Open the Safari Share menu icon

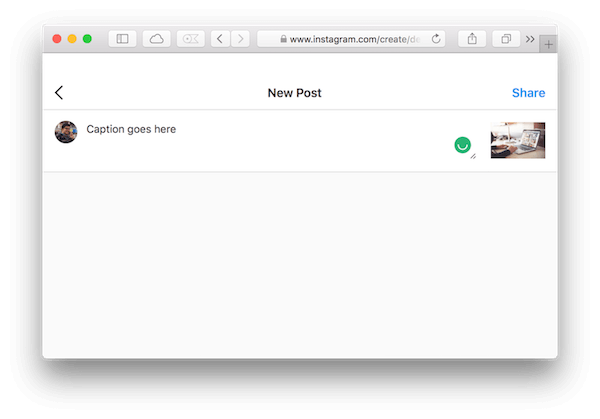coord(472,39)
